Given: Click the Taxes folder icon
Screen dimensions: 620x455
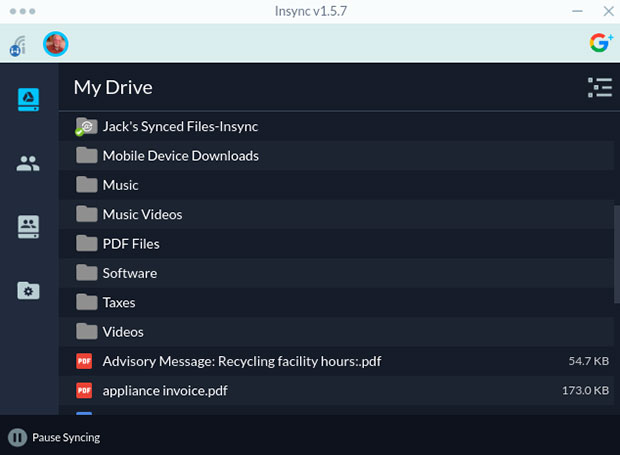Looking at the screenshot, I should (x=87, y=302).
